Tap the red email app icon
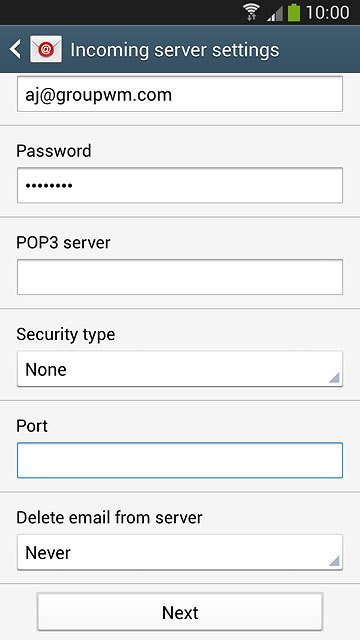Screen dimensions: 360x640 pyautogui.click(x=46, y=49)
